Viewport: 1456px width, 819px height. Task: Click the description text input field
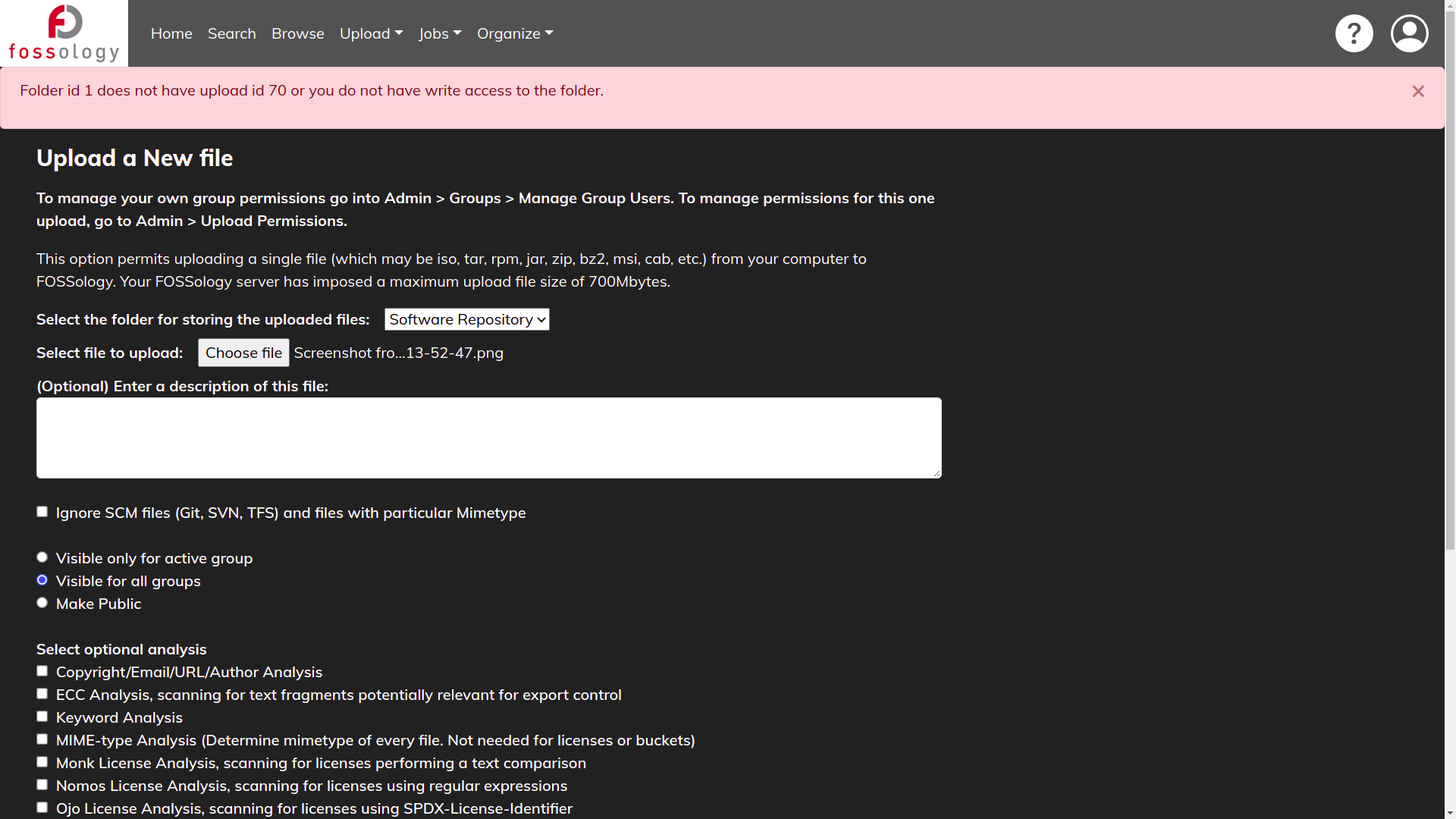[489, 437]
